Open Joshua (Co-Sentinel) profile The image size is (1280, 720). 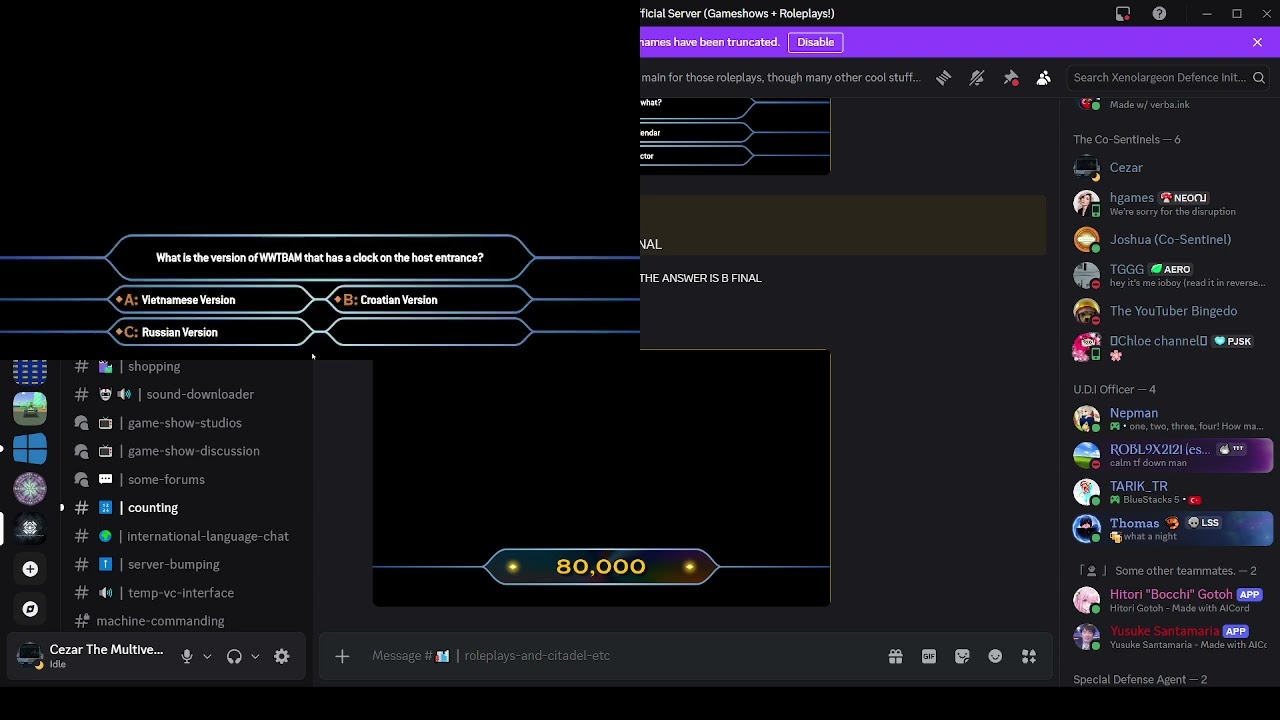[x=1168, y=240]
